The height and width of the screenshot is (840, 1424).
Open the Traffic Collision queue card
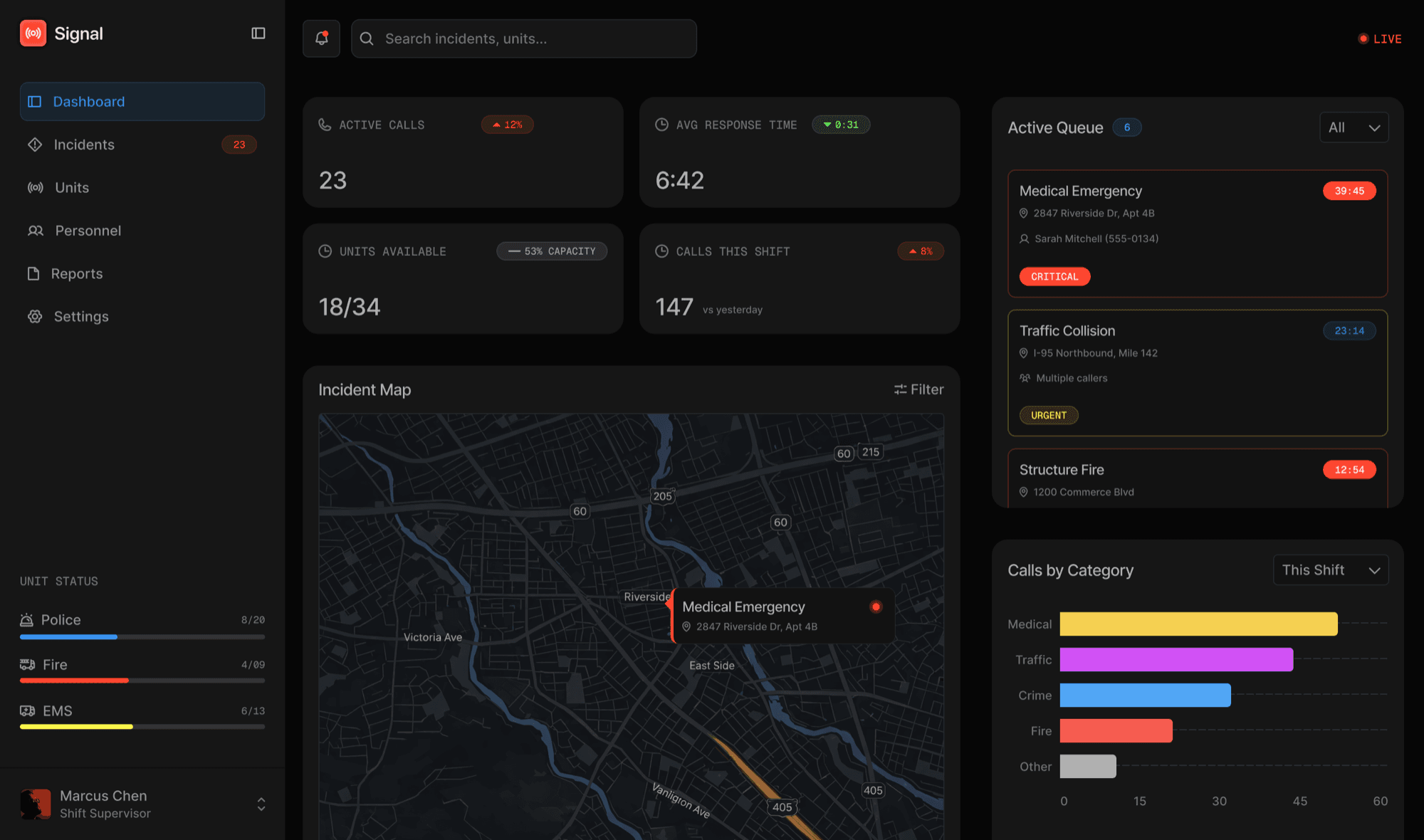1198,373
